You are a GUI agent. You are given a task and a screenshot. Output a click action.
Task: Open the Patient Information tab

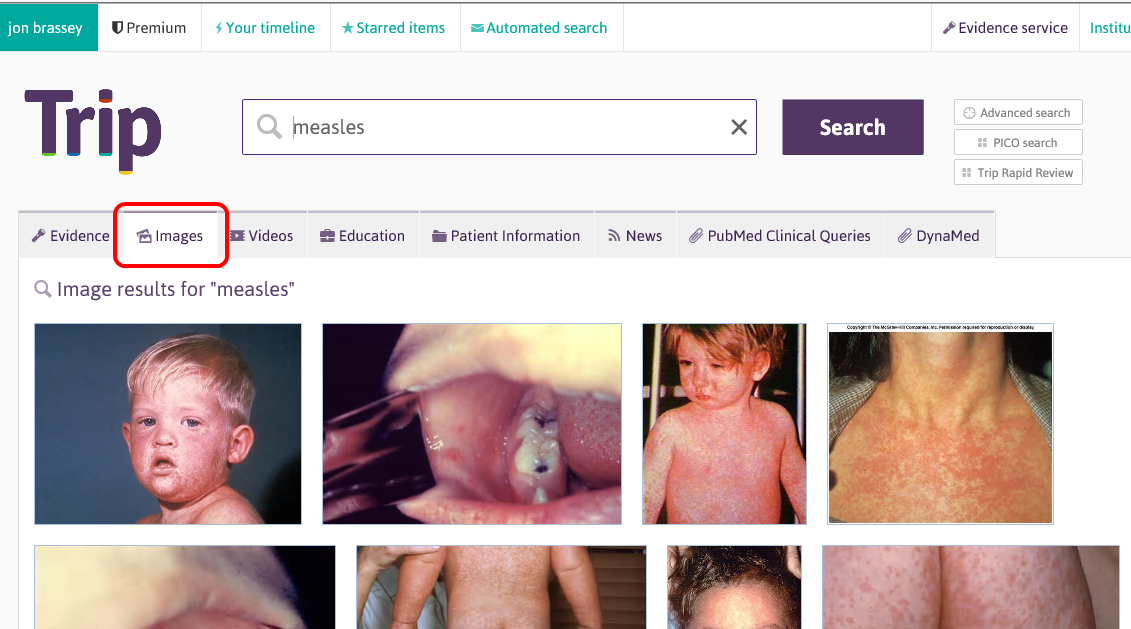506,236
